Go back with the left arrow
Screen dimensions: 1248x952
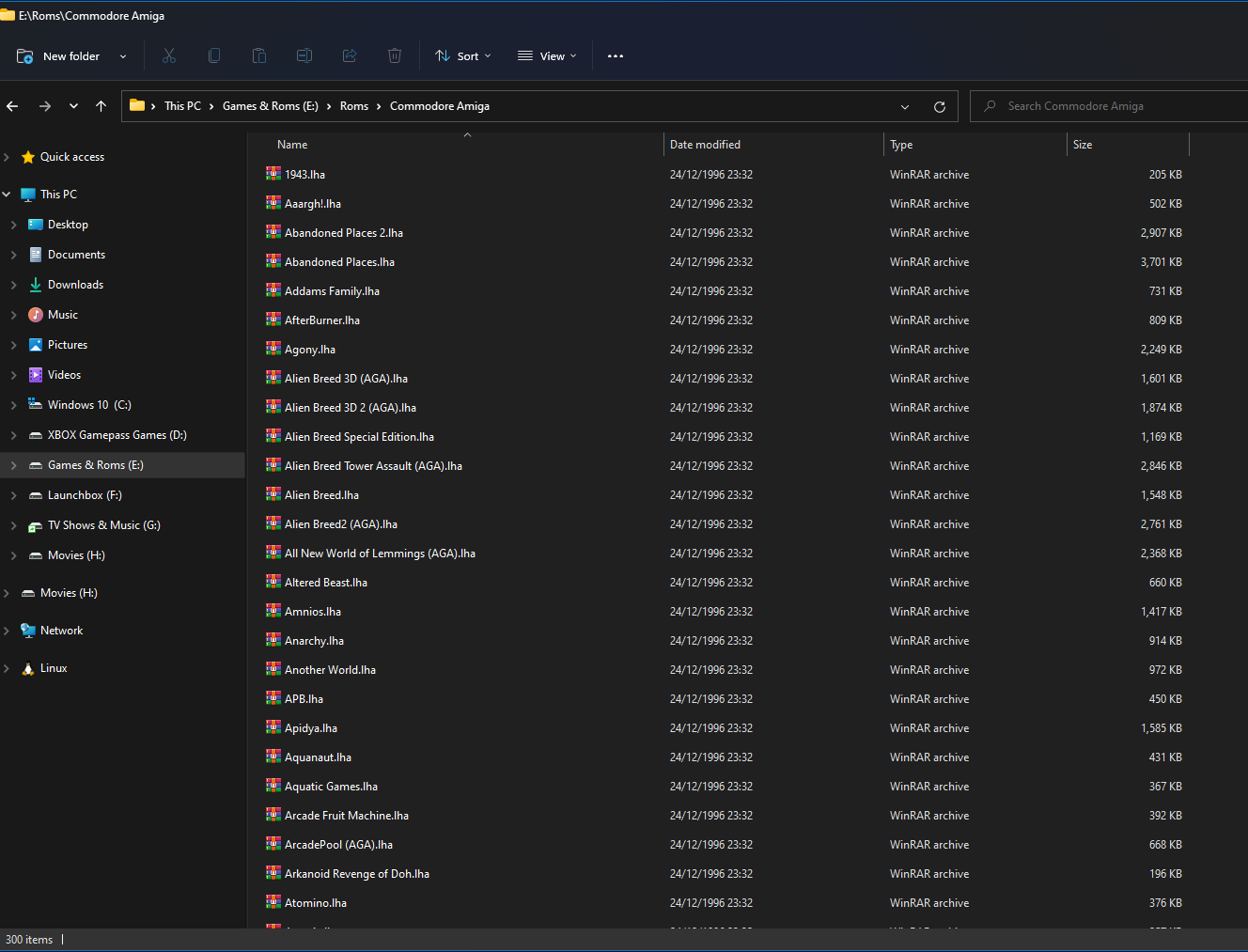point(12,106)
